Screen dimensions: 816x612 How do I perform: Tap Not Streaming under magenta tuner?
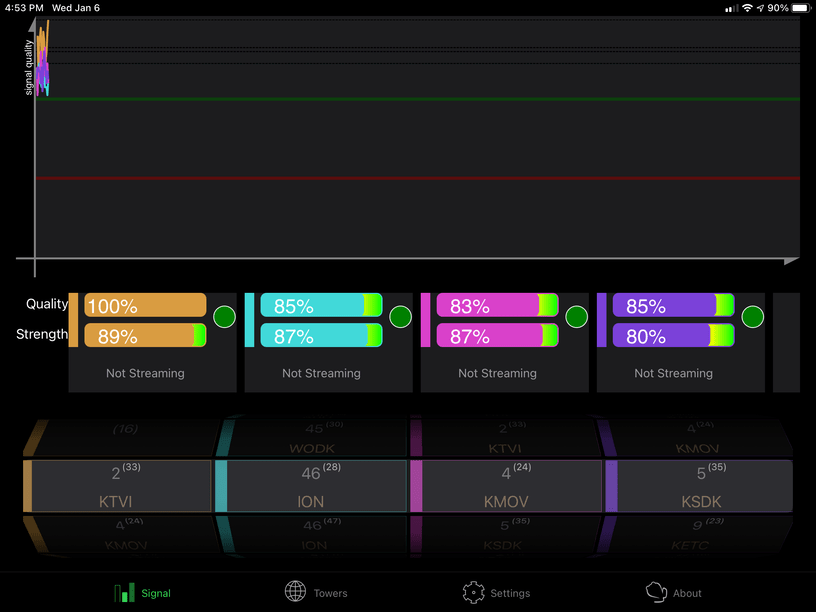[497, 373]
